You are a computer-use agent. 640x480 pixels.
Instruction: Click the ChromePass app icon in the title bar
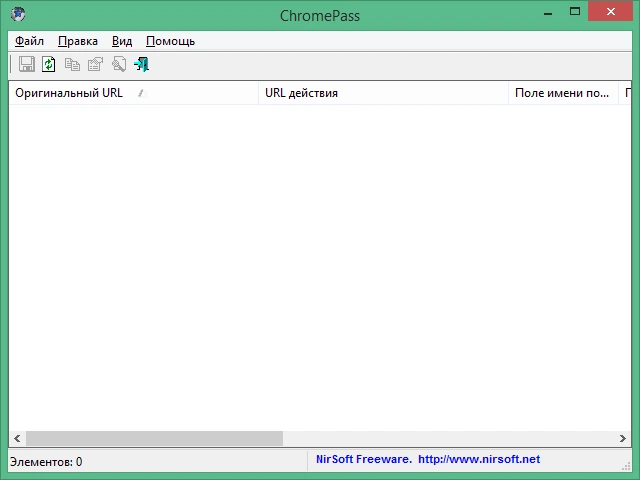click(18, 15)
